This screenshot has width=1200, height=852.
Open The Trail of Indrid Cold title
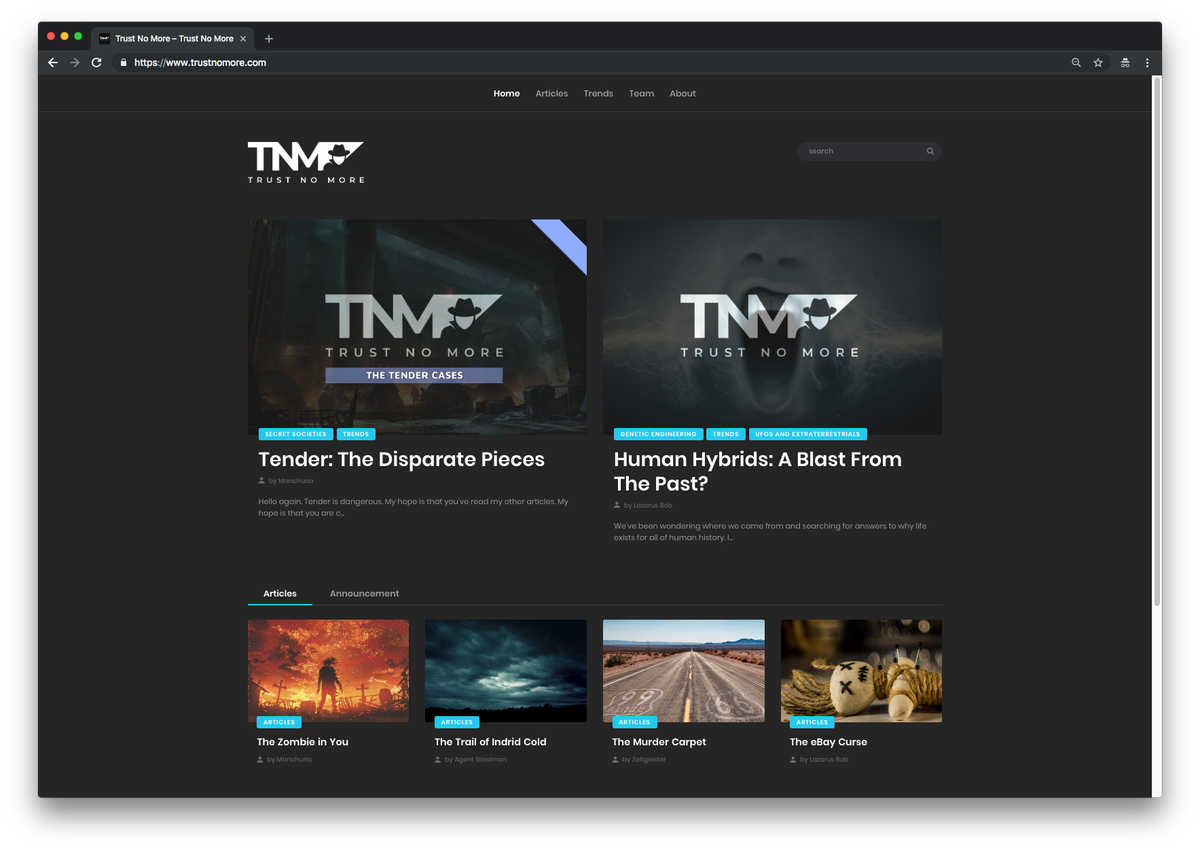coord(490,742)
